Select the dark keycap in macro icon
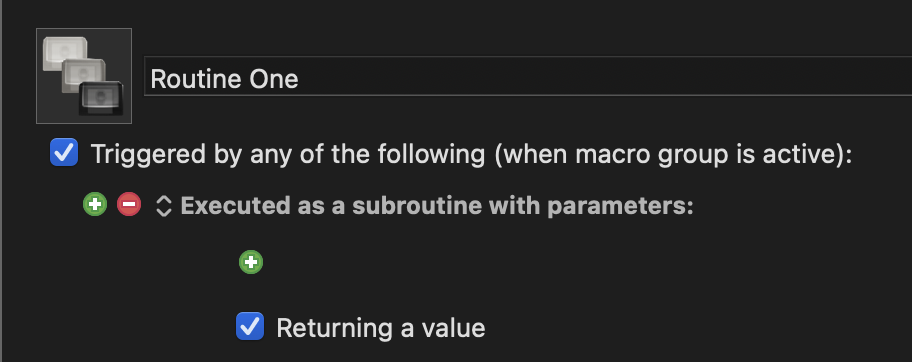912x362 pixels. coord(101,98)
